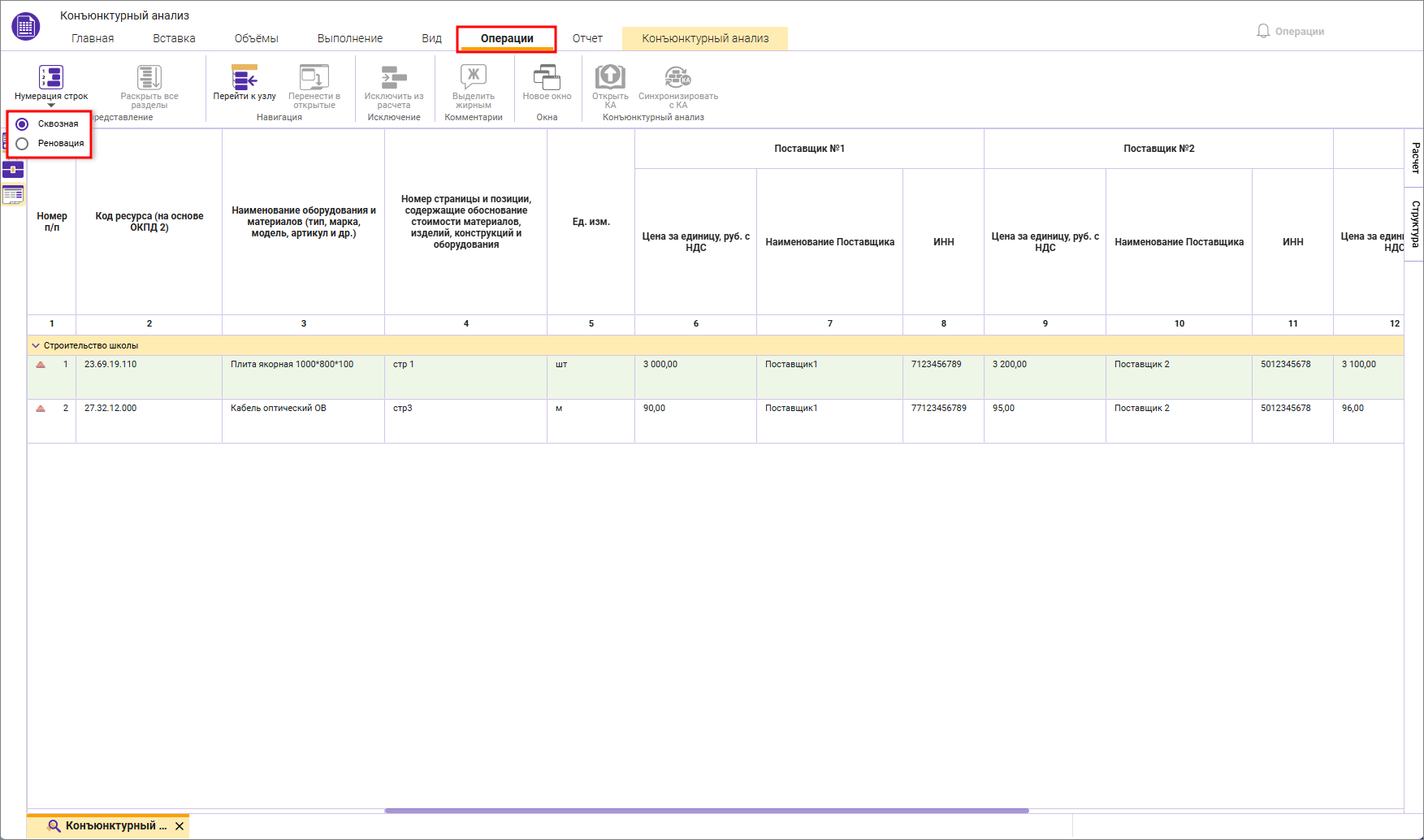Close the Конъюнктурный document tab
This screenshot has width=1424, height=840.
pos(180,826)
